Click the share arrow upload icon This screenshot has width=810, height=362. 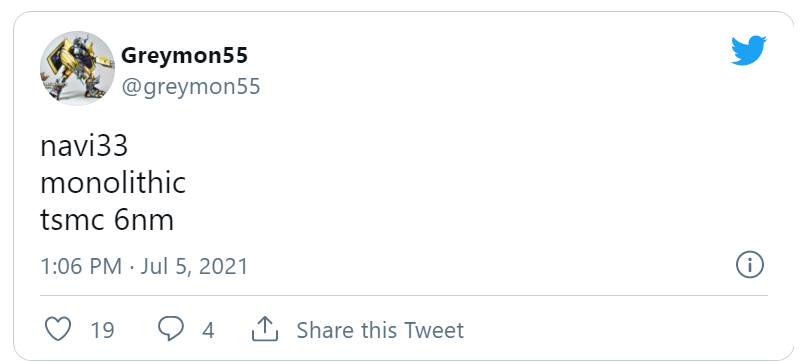click(265, 329)
